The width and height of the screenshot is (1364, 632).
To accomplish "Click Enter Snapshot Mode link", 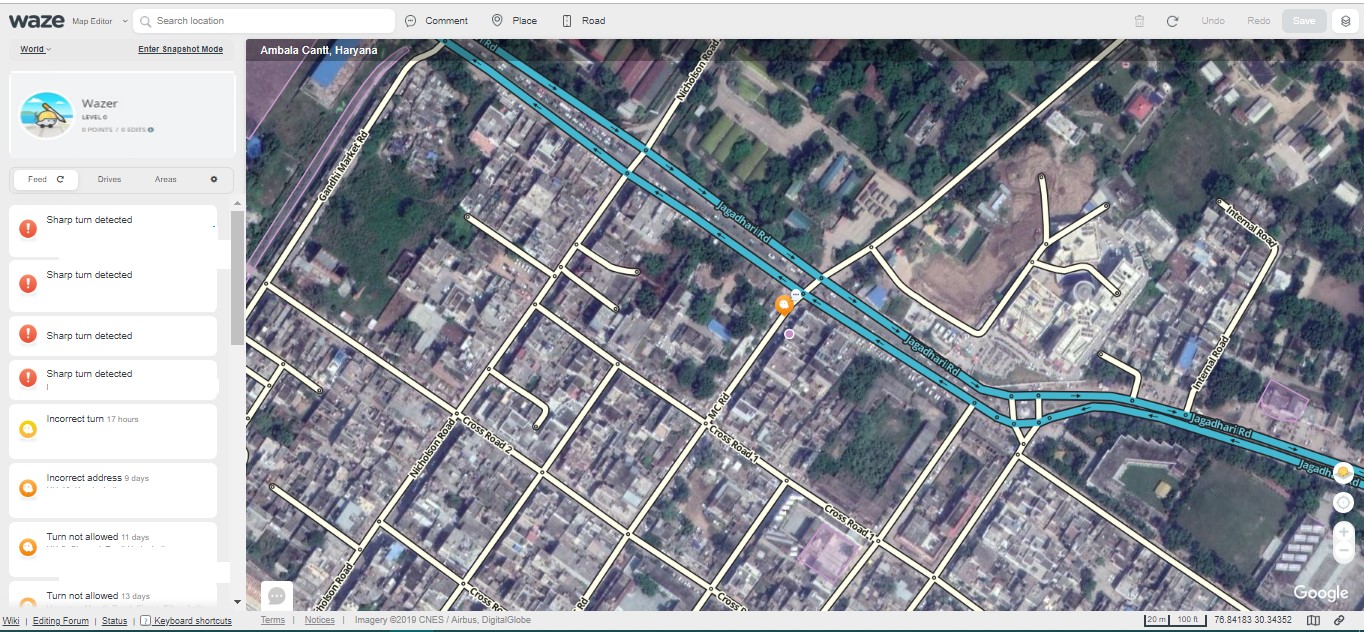I will 180,49.
